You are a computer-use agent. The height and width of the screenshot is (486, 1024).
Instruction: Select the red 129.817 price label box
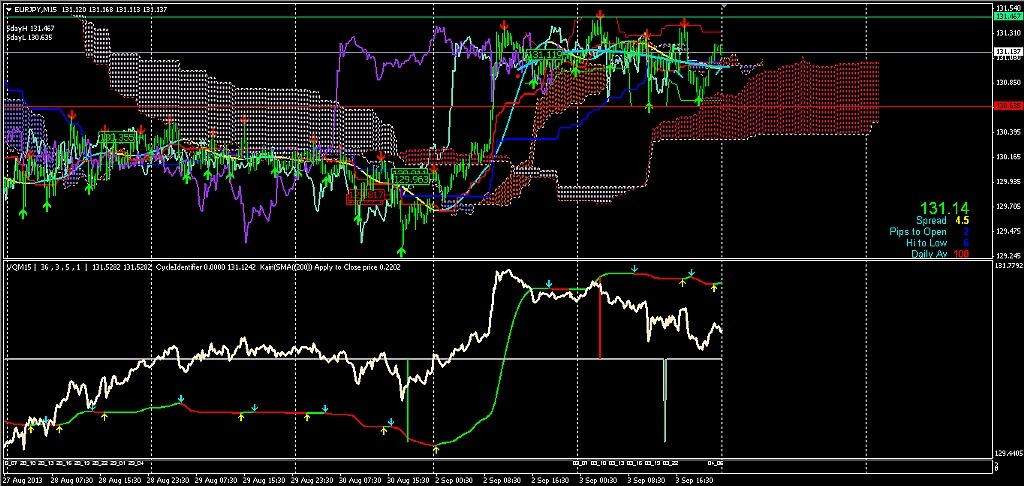pos(366,195)
